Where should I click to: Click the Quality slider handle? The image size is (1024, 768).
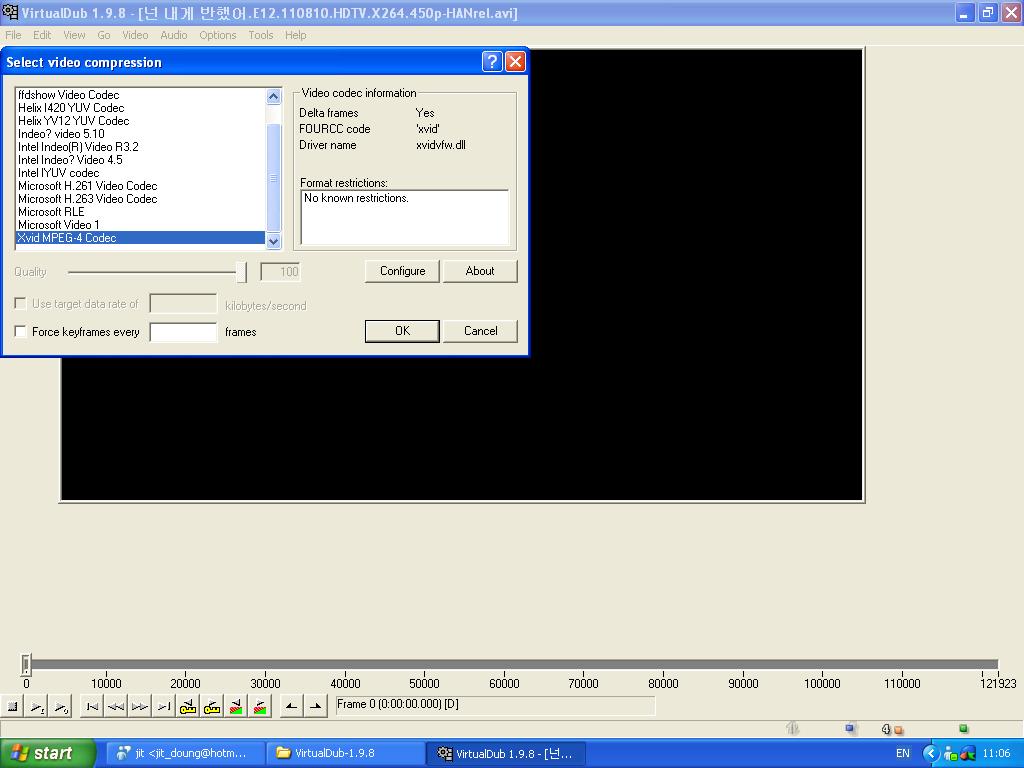[242, 272]
